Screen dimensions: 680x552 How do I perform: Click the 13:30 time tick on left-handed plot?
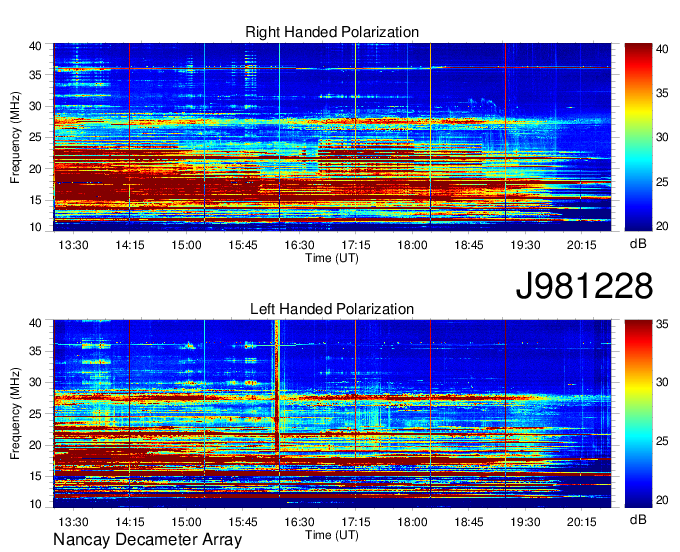(73, 522)
